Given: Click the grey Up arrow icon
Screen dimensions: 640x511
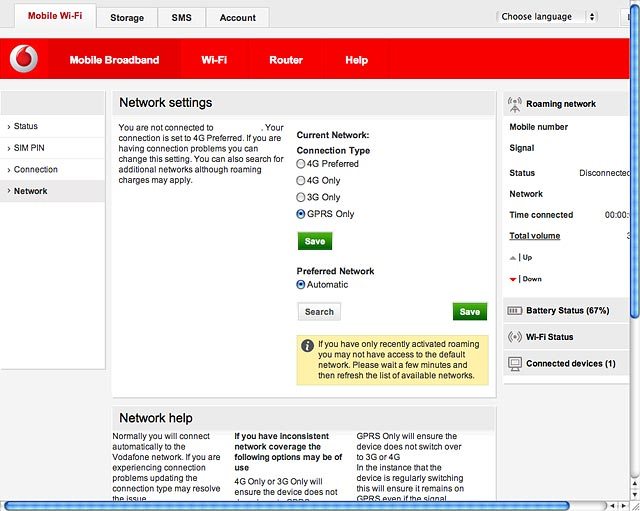Looking at the screenshot, I should (513, 258).
